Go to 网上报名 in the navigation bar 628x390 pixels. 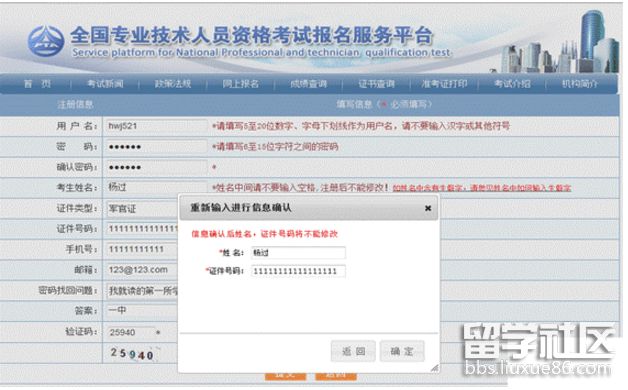click(241, 84)
